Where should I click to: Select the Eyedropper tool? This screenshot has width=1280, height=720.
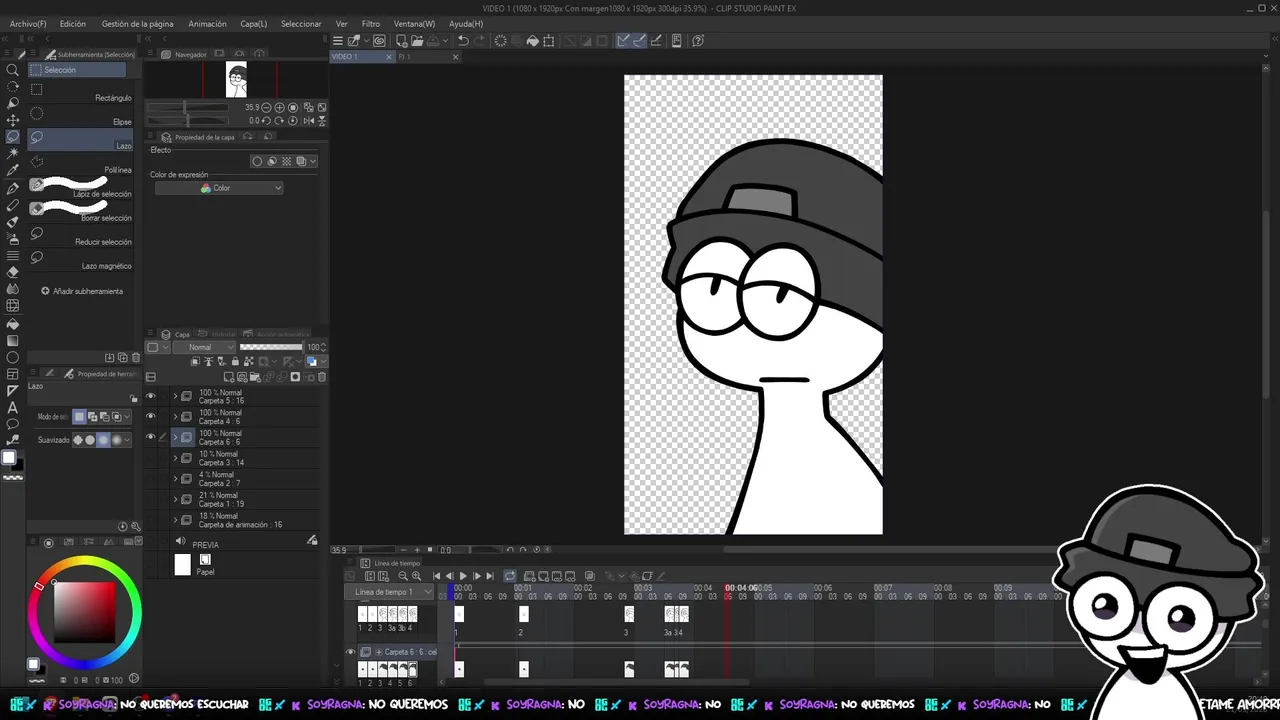pyautogui.click(x=13, y=170)
